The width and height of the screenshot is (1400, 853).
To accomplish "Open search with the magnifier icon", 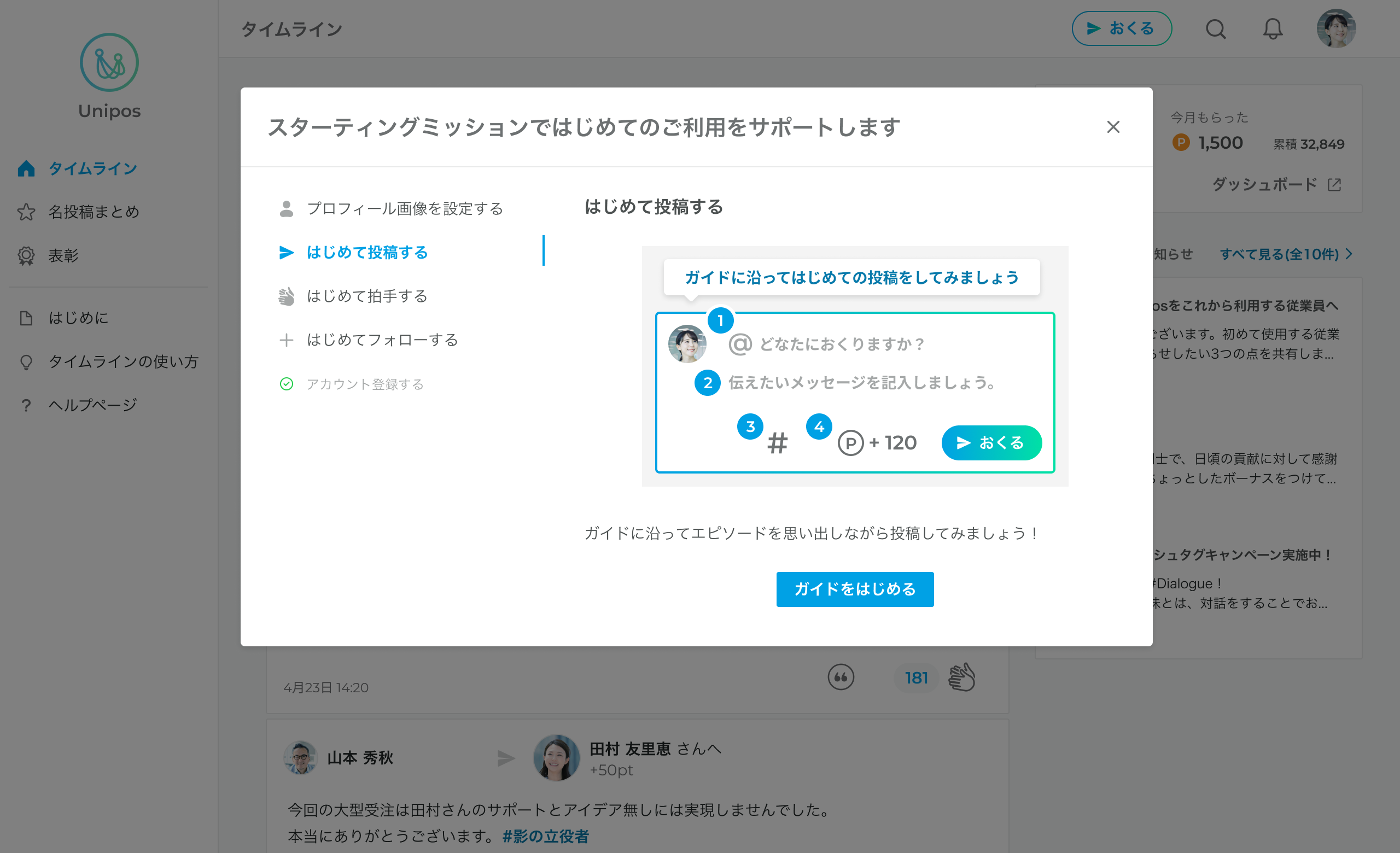I will point(1215,28).
